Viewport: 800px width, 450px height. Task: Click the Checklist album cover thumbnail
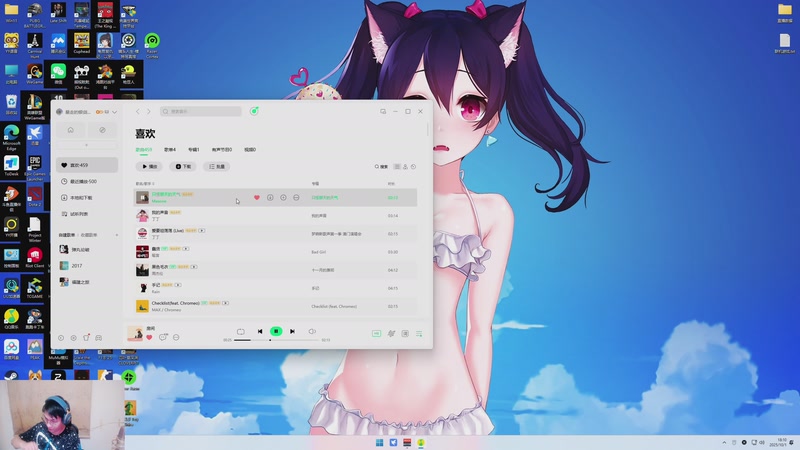point(142,306)
